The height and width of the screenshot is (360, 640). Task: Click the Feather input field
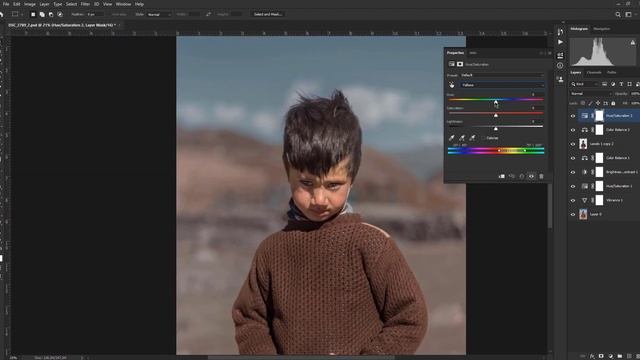click(x=95, y=14)
